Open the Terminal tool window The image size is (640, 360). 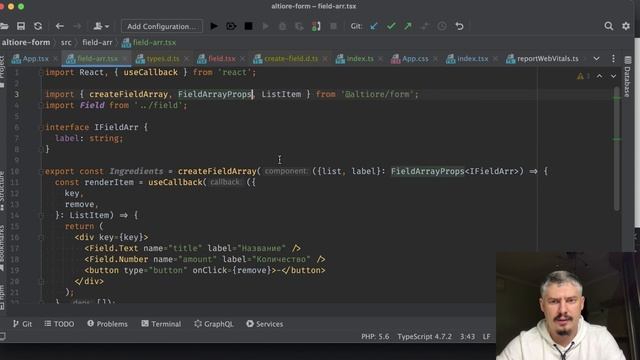coord(161,324)
